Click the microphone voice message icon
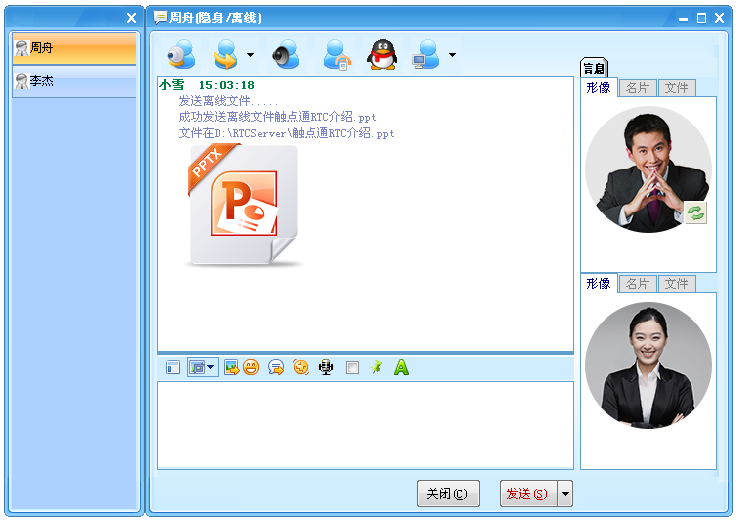The height and width of the screenshot is (521, 738). pos(325,368)
